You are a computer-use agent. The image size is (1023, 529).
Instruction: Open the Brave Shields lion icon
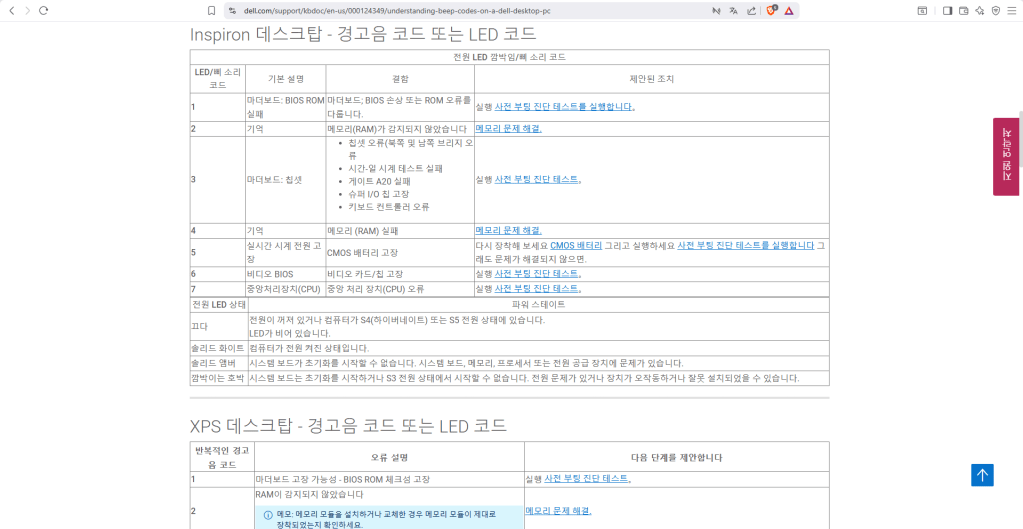tap(771, 10)
